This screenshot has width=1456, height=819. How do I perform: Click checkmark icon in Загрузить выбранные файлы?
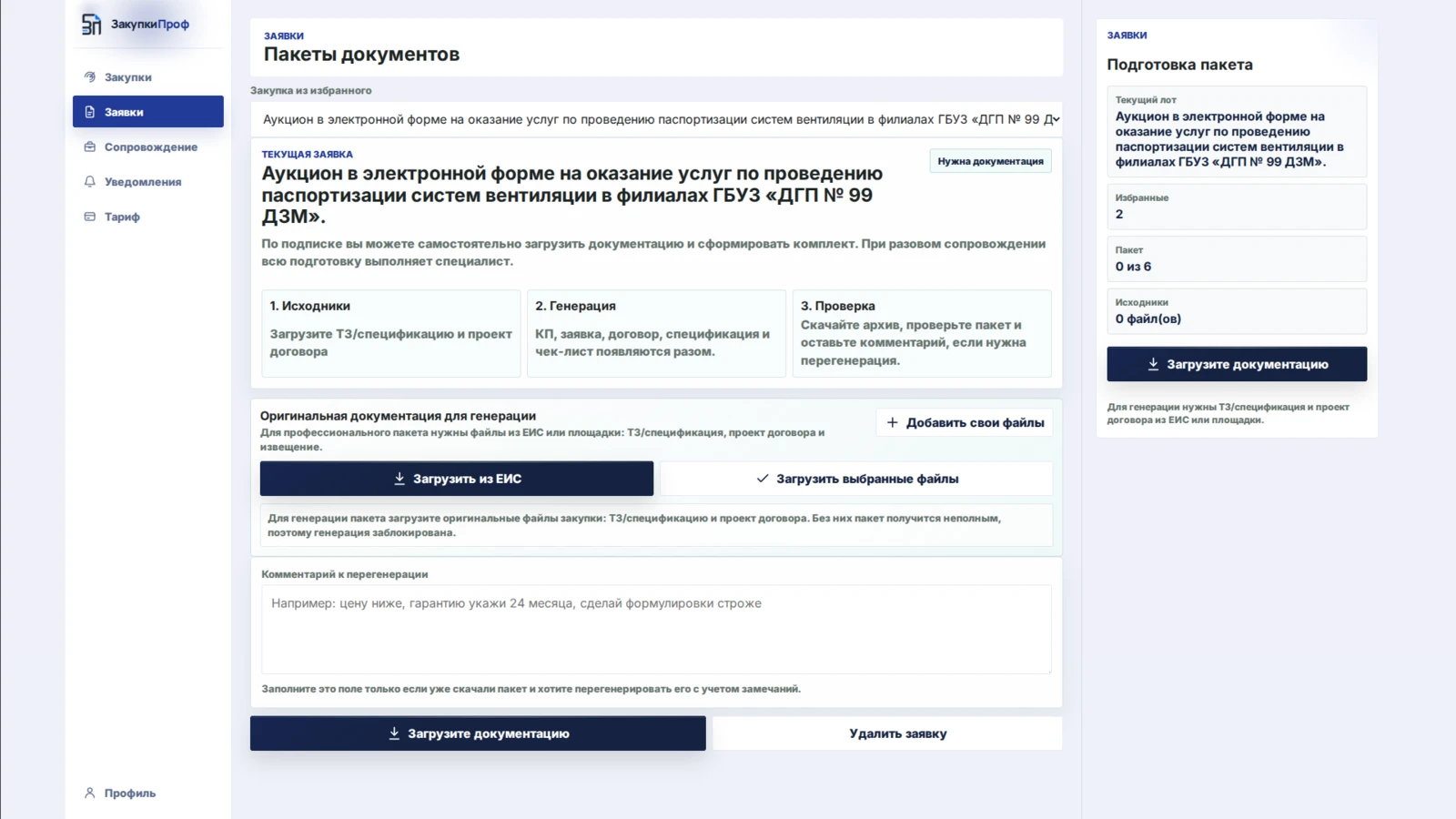[763, 479]
